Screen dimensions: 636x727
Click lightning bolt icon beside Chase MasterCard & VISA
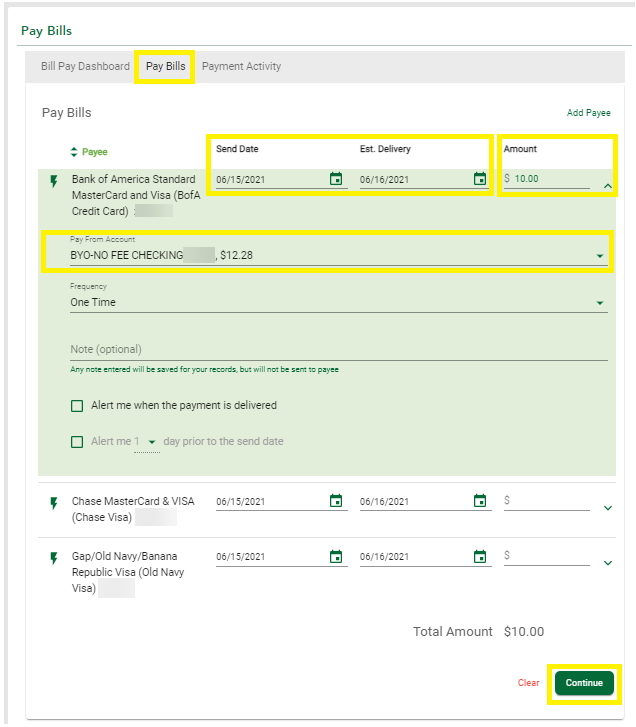click(54, 503)
